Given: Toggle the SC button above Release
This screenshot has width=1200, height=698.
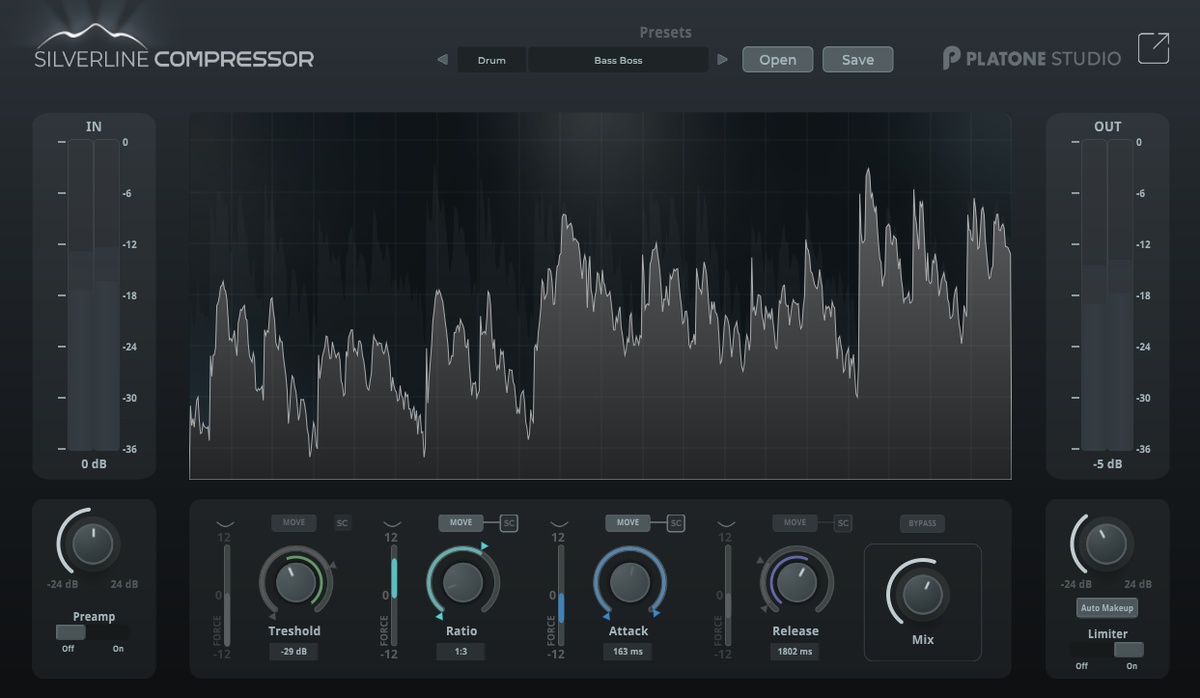Looking at the screenshot, I should (843, 523).
